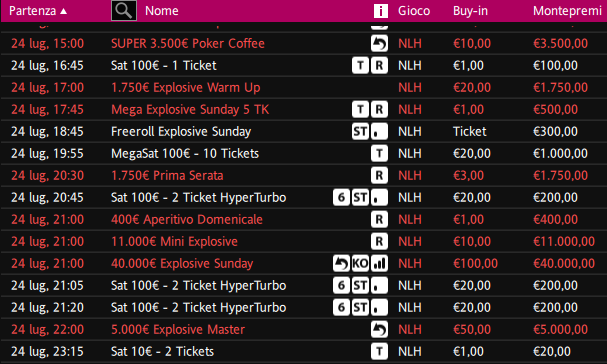Image resolution: width=607 pixels, height=364 pixels.
Task: Click the 24 lug, 21:05 start time
Action: tap(47, 286)
